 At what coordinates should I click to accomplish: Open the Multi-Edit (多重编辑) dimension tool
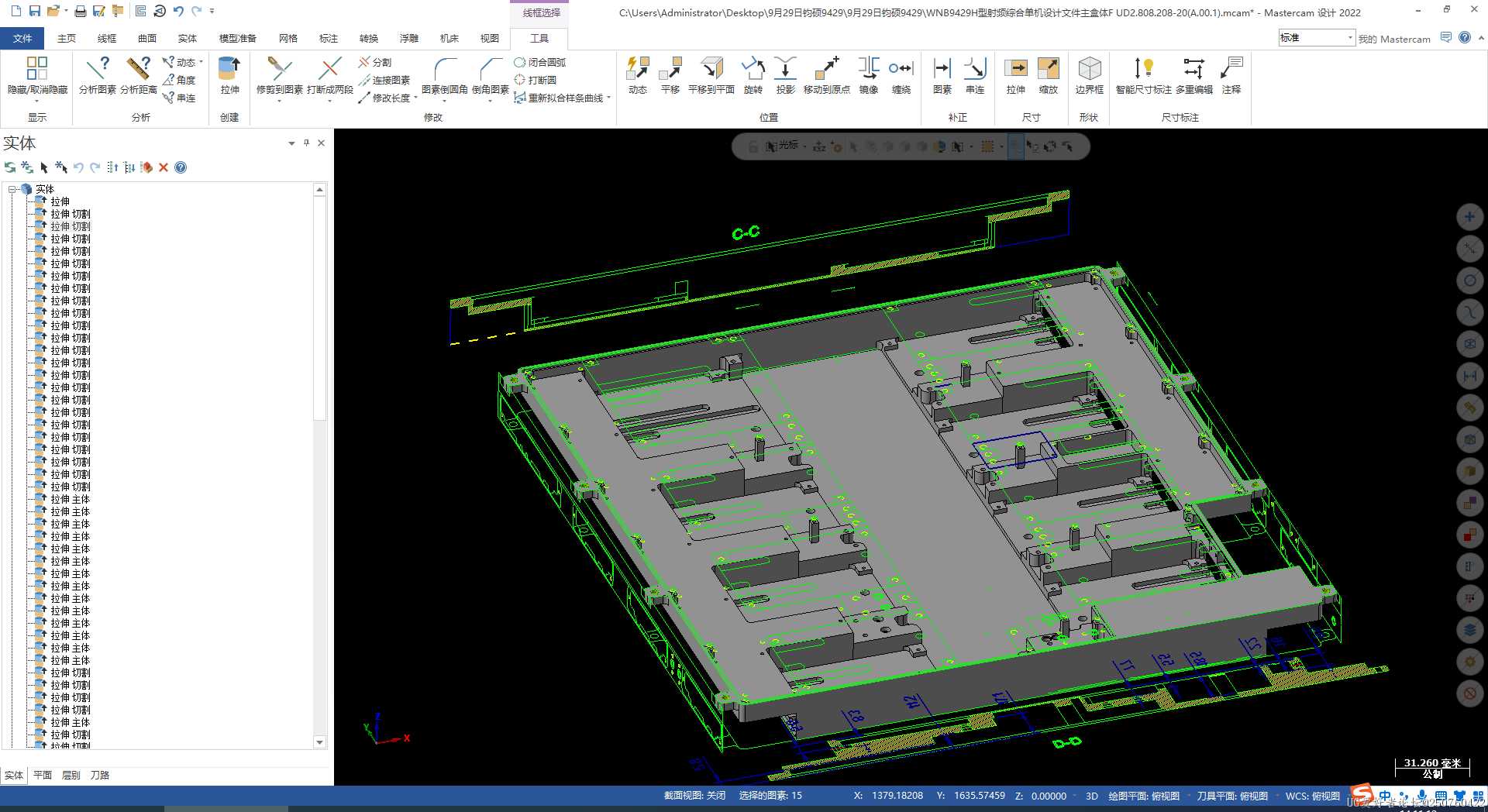click(x=1194, y=75)
